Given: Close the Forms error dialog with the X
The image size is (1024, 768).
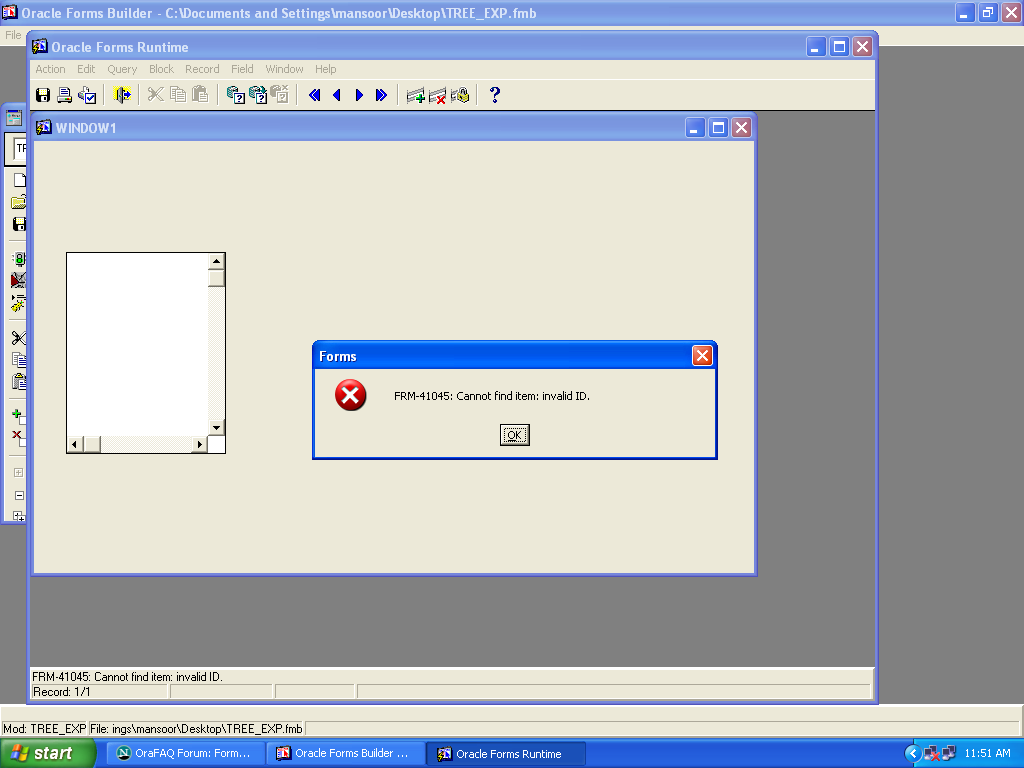Looking at the screenshot, I should tap(702, 356).
